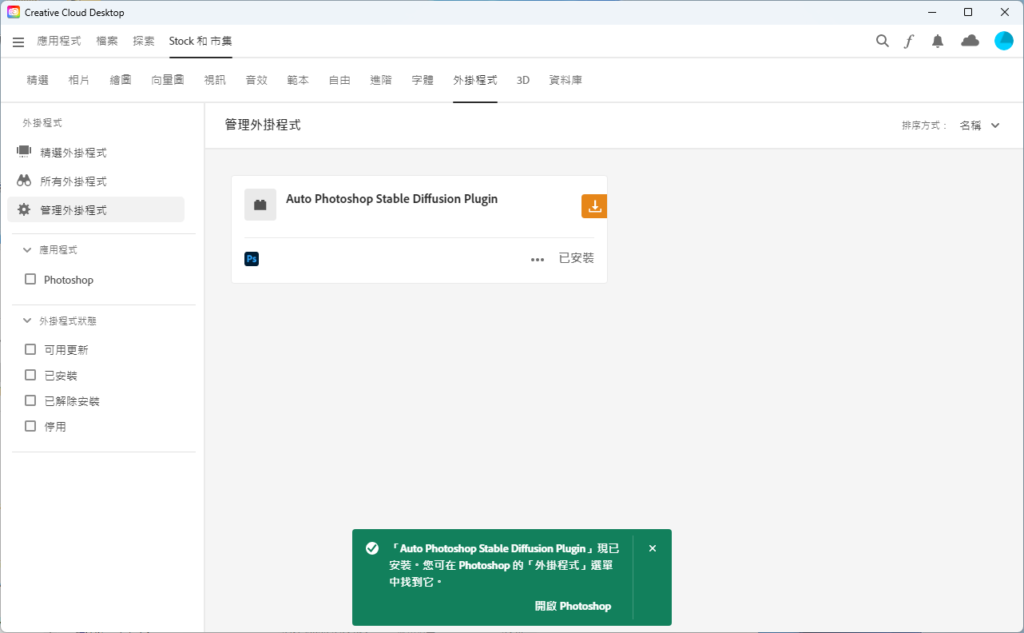Click the Auto Photoshop Stable Diffusion Plugin title
Image resolution: width=1024 pixels, height=633 pixels.
point(392,199)
